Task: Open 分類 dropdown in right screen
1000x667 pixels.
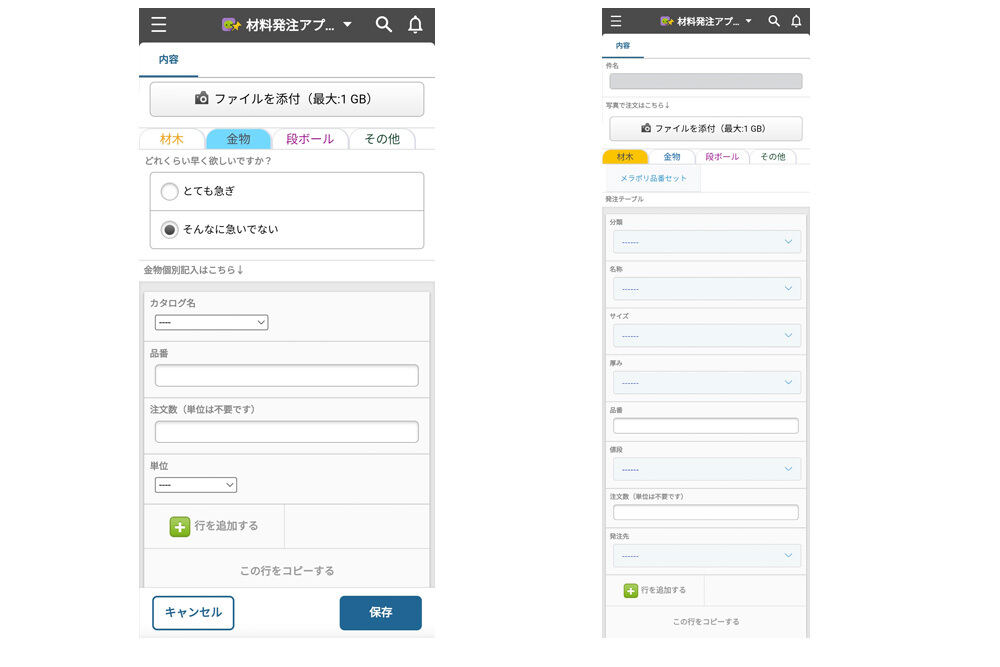Action: (x=707, y=242)
